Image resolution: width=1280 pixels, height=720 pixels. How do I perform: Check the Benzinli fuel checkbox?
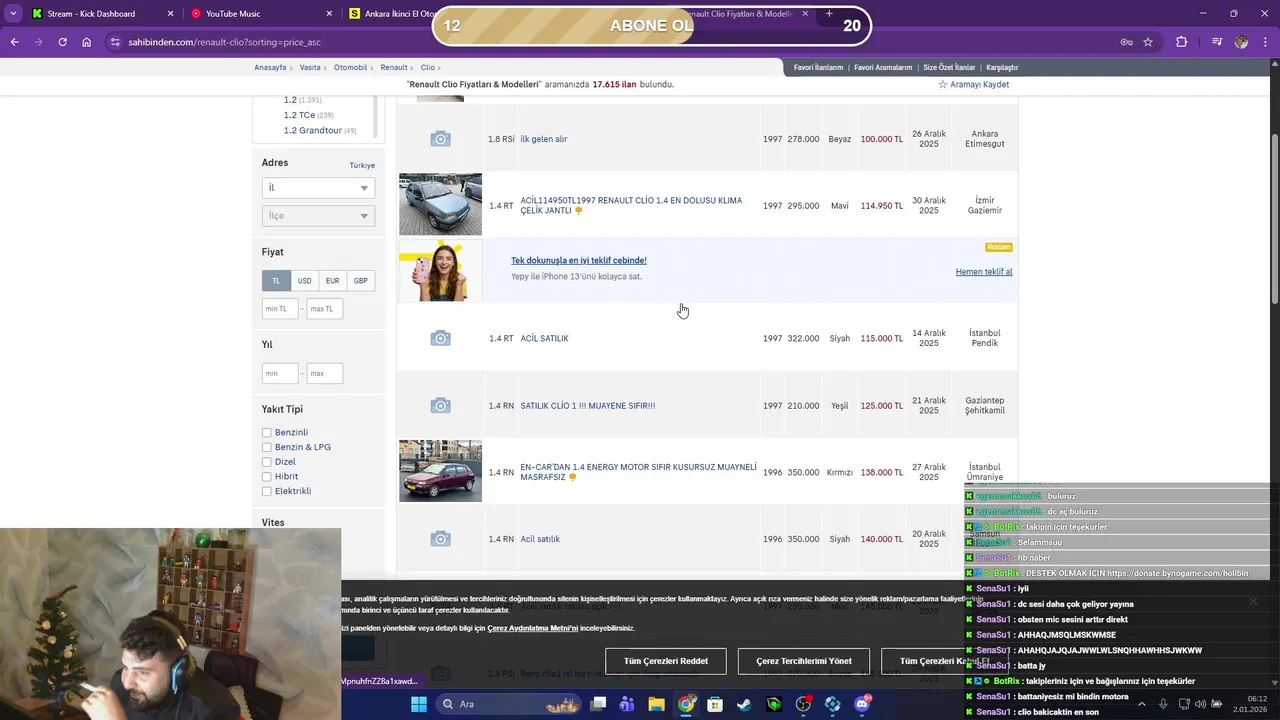pos(266,433)
